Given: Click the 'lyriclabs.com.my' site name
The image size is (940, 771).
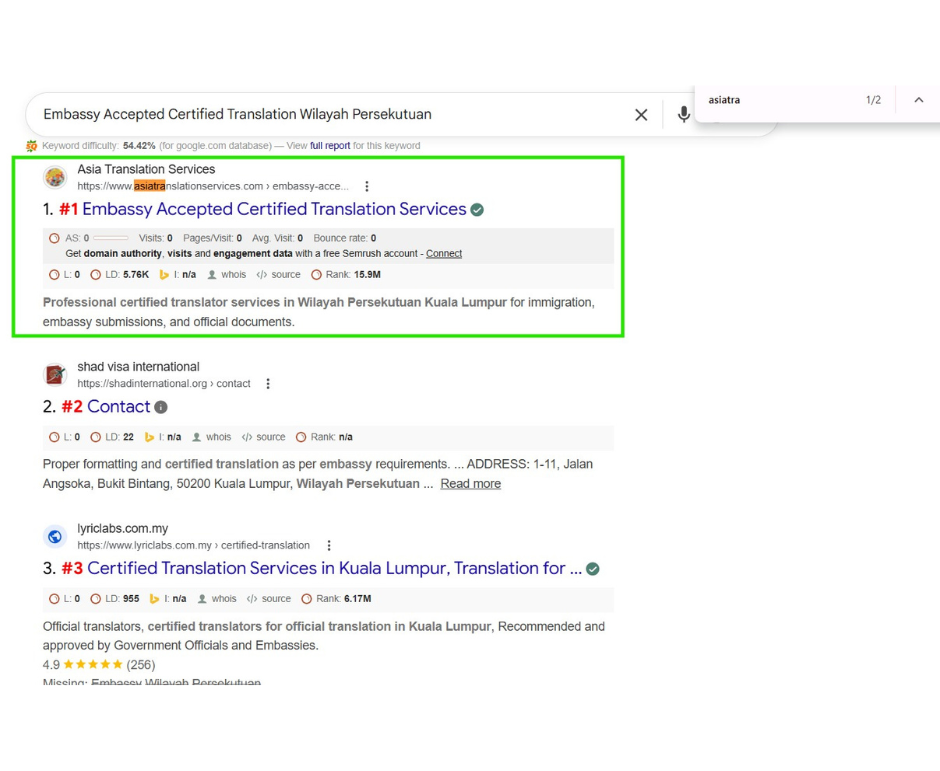Looking at the screenshot, I should (x=122, y=528).
